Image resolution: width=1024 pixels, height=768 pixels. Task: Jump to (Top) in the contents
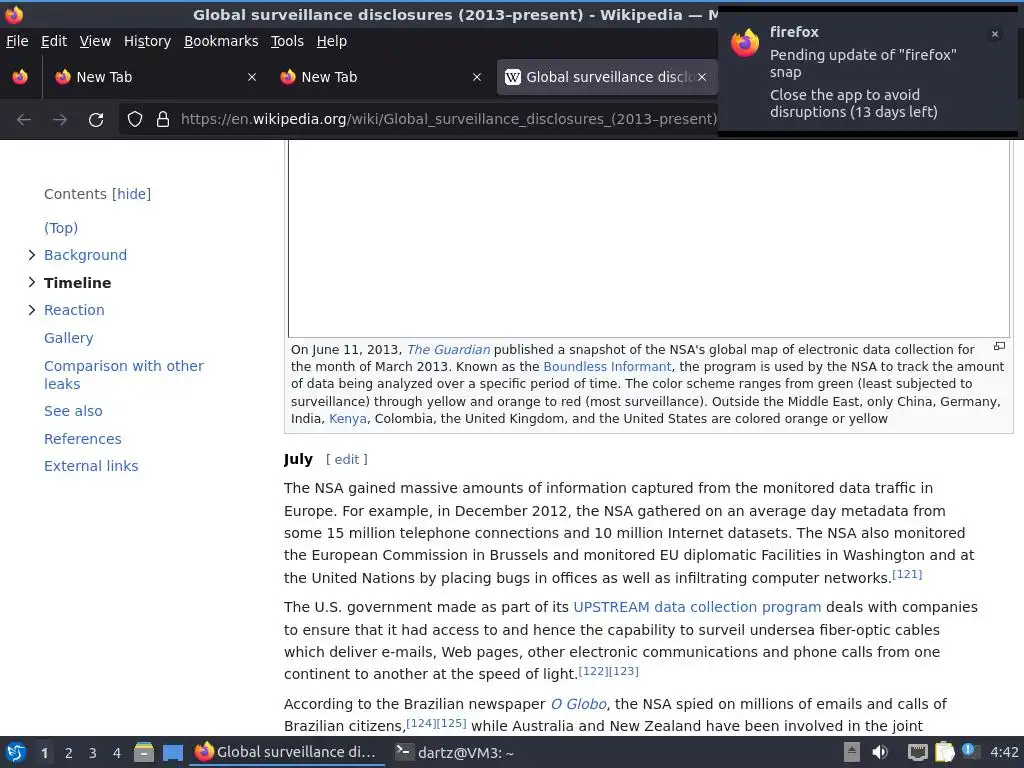click(x=61, y=228)
